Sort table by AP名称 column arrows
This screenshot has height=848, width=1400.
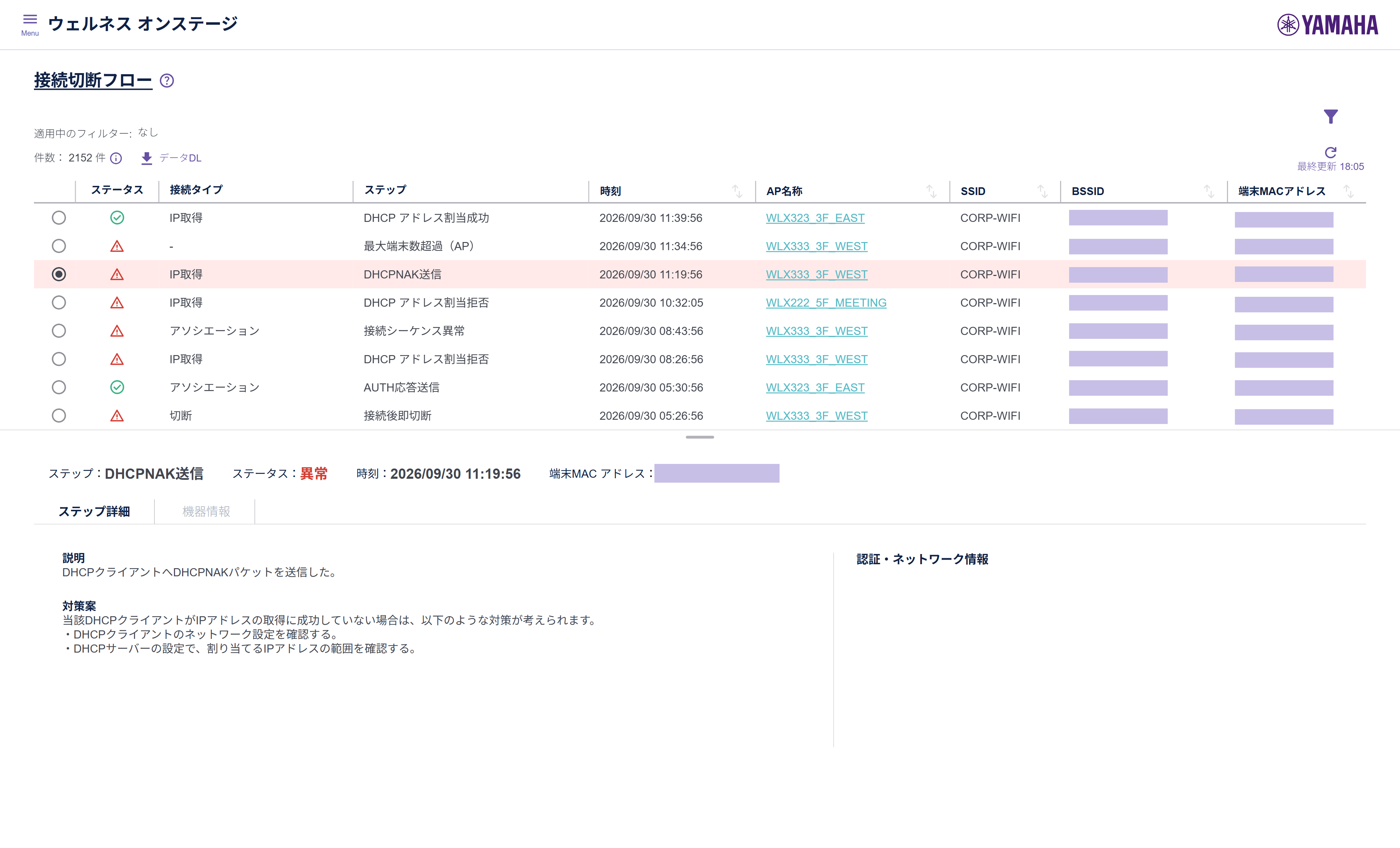click(931, 192)
